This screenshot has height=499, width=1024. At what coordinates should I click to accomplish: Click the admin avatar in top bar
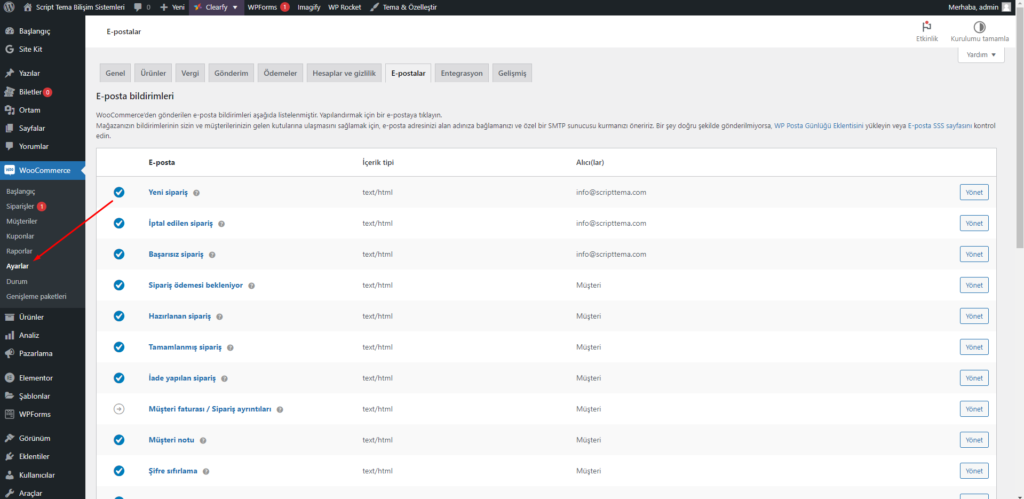coord(1006,7)
